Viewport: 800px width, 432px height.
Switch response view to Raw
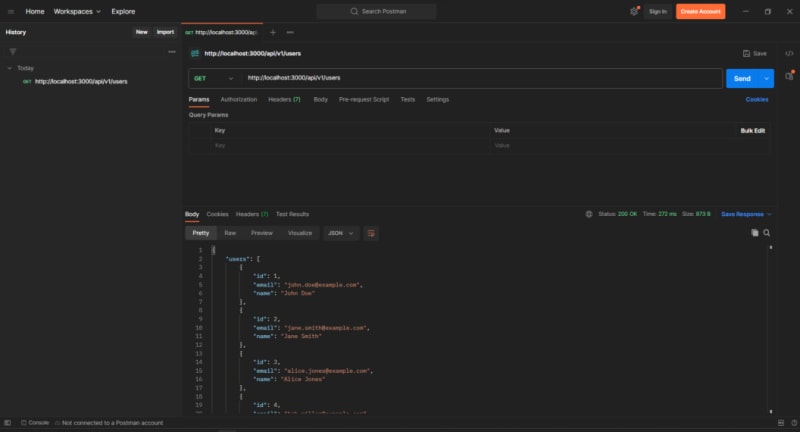tap(230, 233)
